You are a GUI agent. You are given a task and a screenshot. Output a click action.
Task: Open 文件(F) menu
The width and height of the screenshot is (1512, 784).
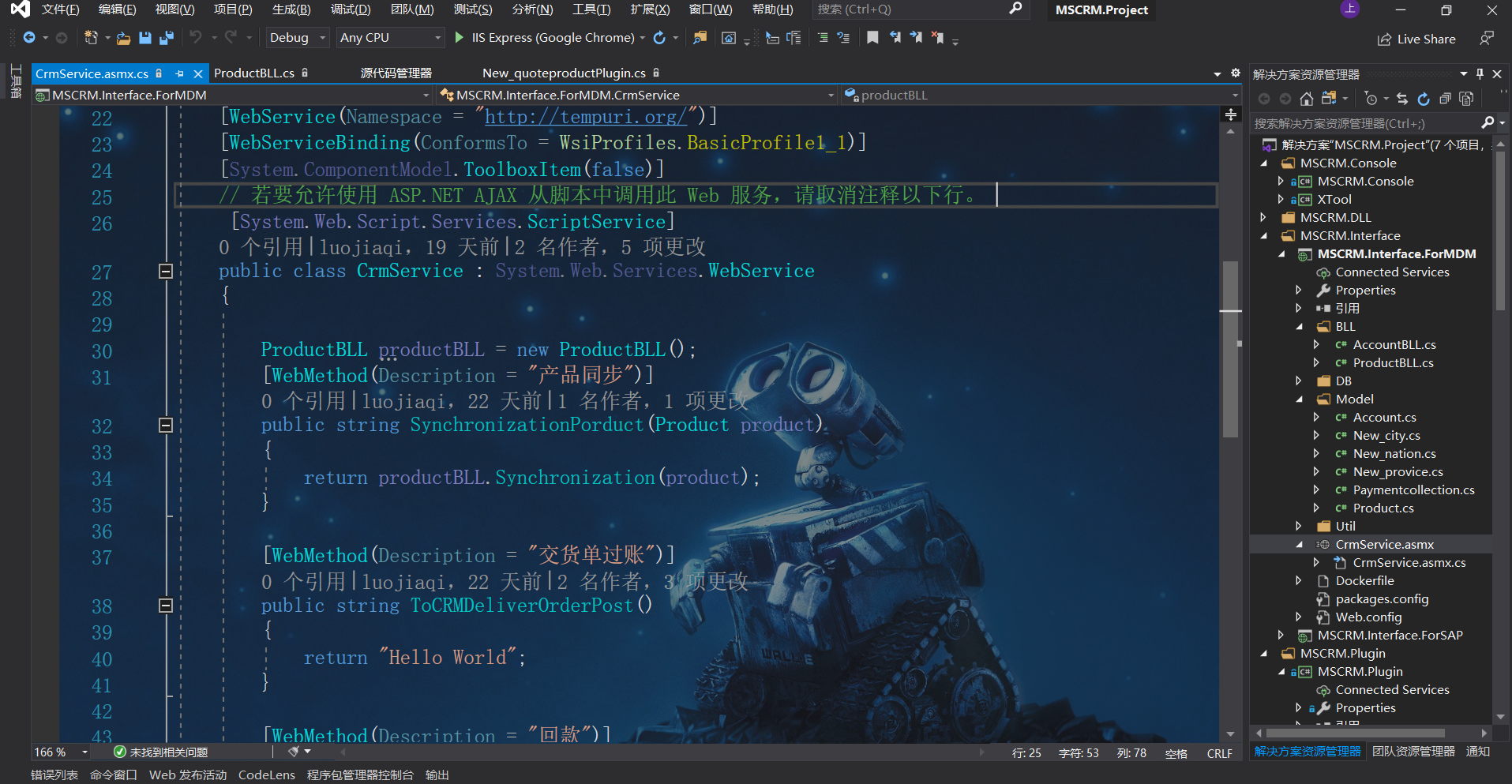pyautogui.click(x=60, y=9)
